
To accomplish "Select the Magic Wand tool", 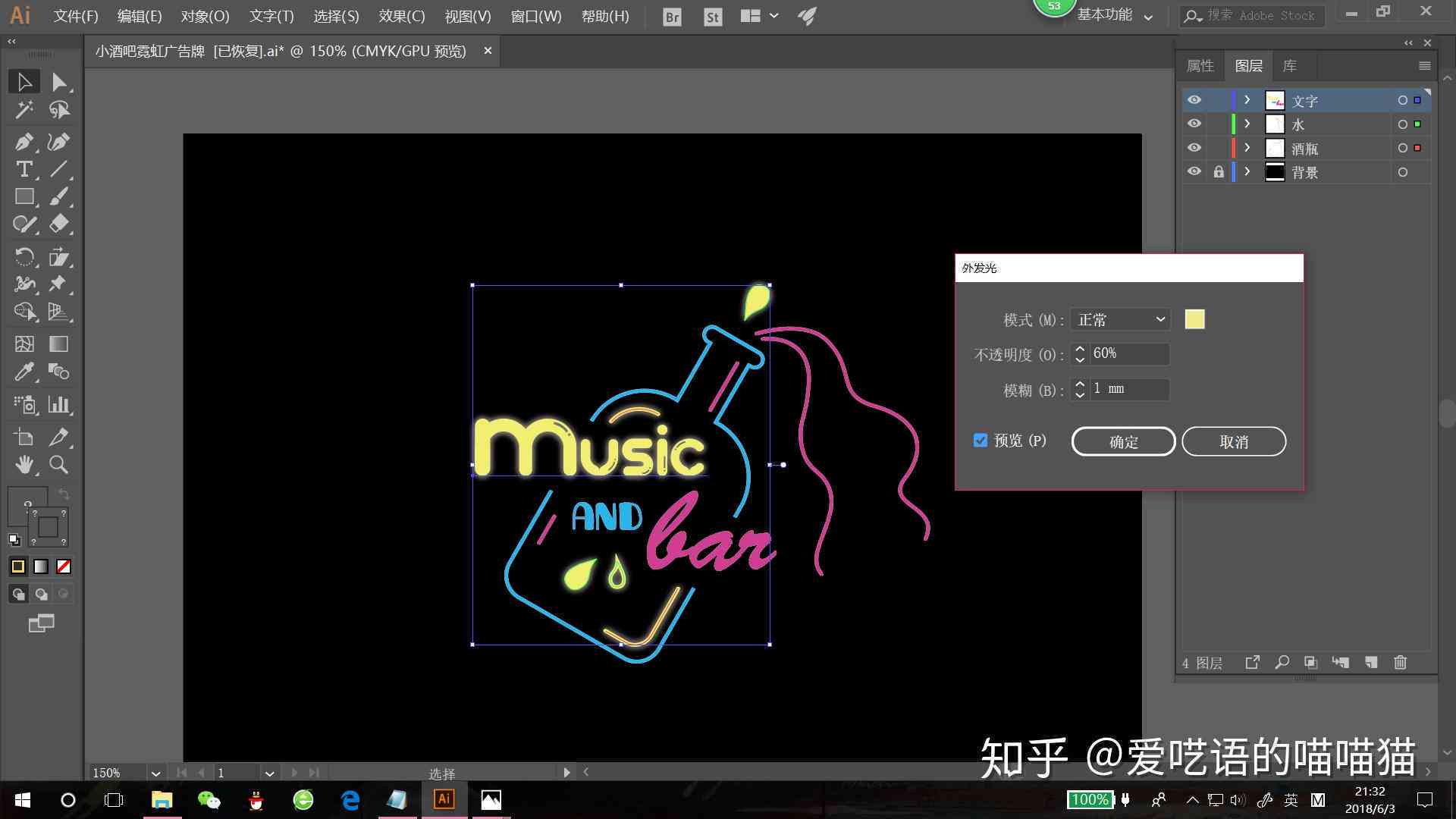I will (24, 110).
